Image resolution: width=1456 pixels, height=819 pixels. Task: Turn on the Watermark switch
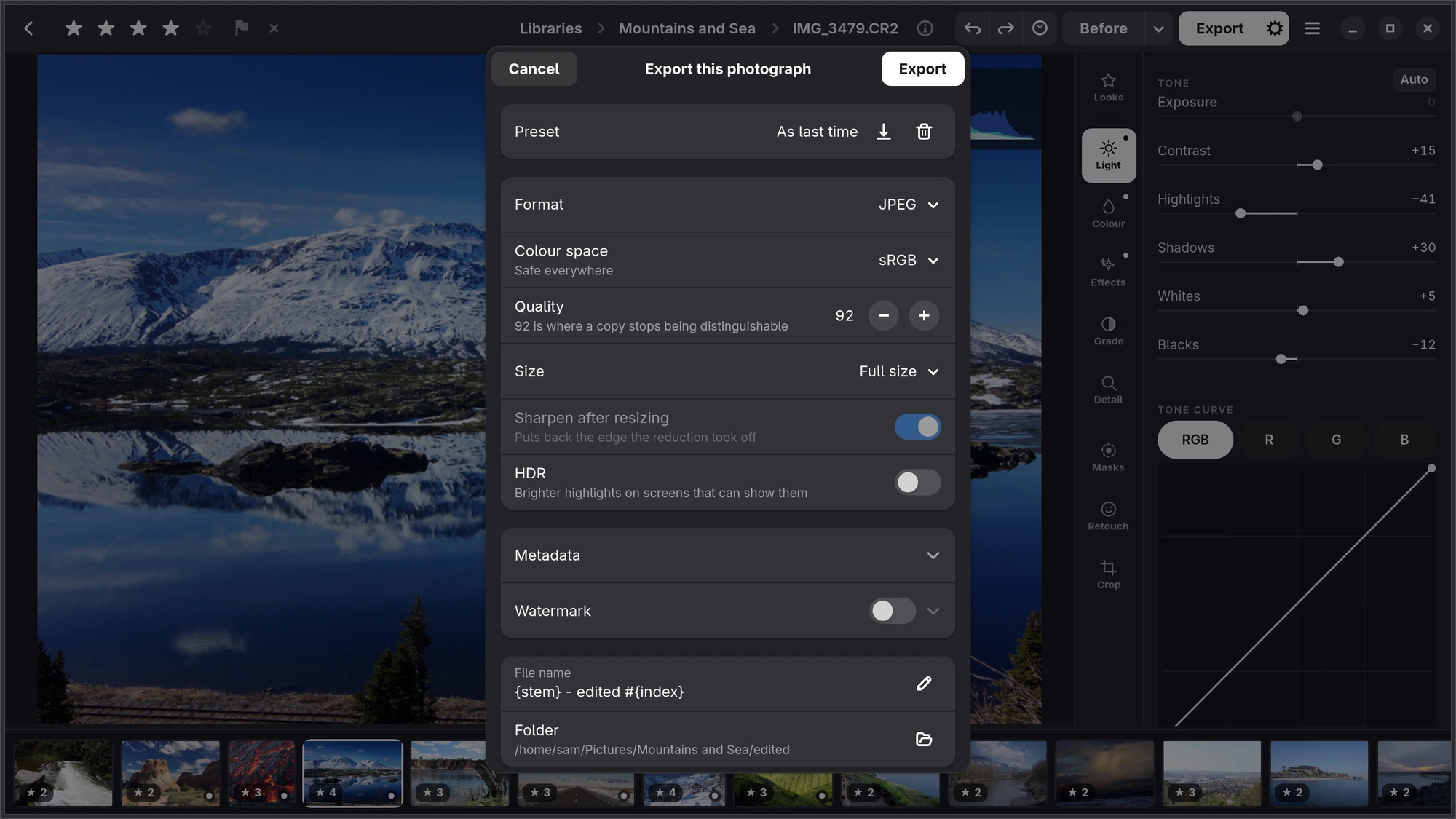(x=893, y=611)
